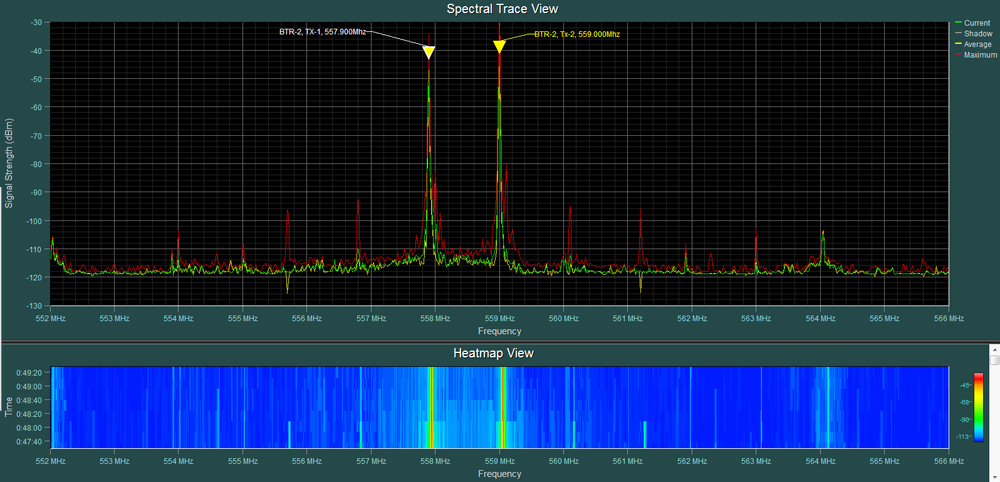Click the TX-1 yellow marker triangle at 557.9 MHz
The width and height of the screenshot is (1000, 482).
pyautogui.click(x=429, y=52)
